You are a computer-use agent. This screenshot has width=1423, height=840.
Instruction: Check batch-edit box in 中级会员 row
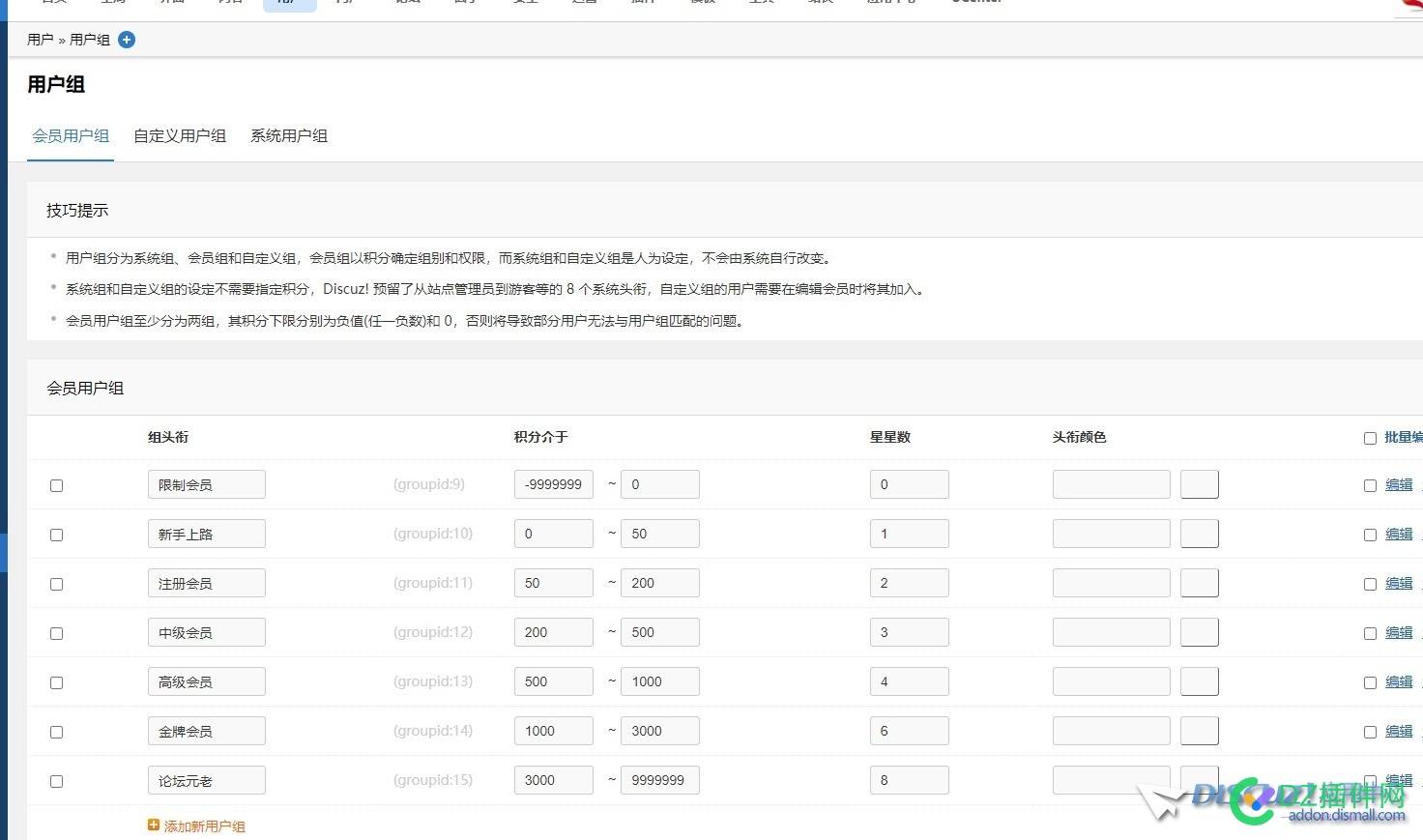pos(1370,633)
